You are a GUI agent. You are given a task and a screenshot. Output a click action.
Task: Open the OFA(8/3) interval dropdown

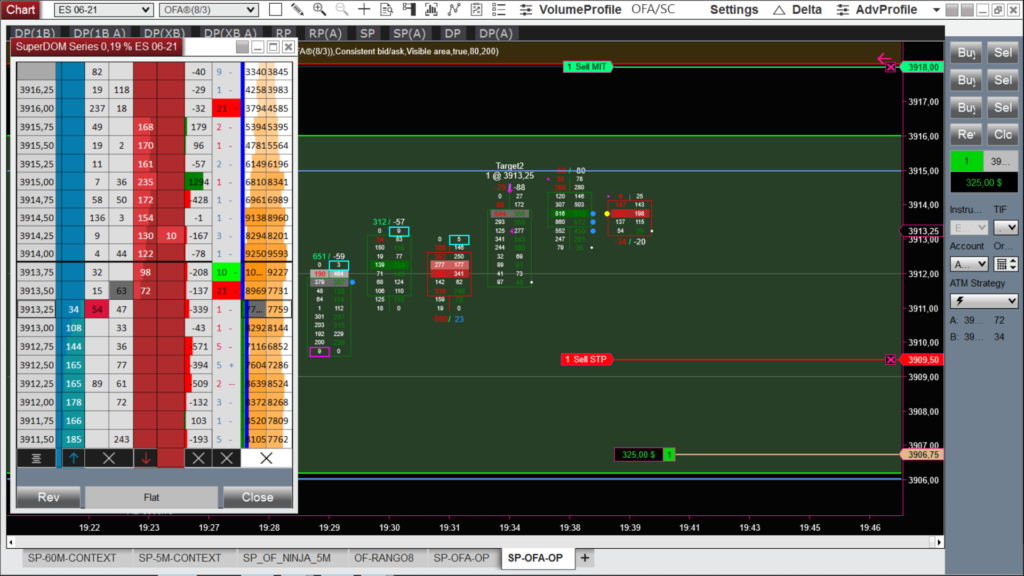pyautogui.click(x=208, y=10)
